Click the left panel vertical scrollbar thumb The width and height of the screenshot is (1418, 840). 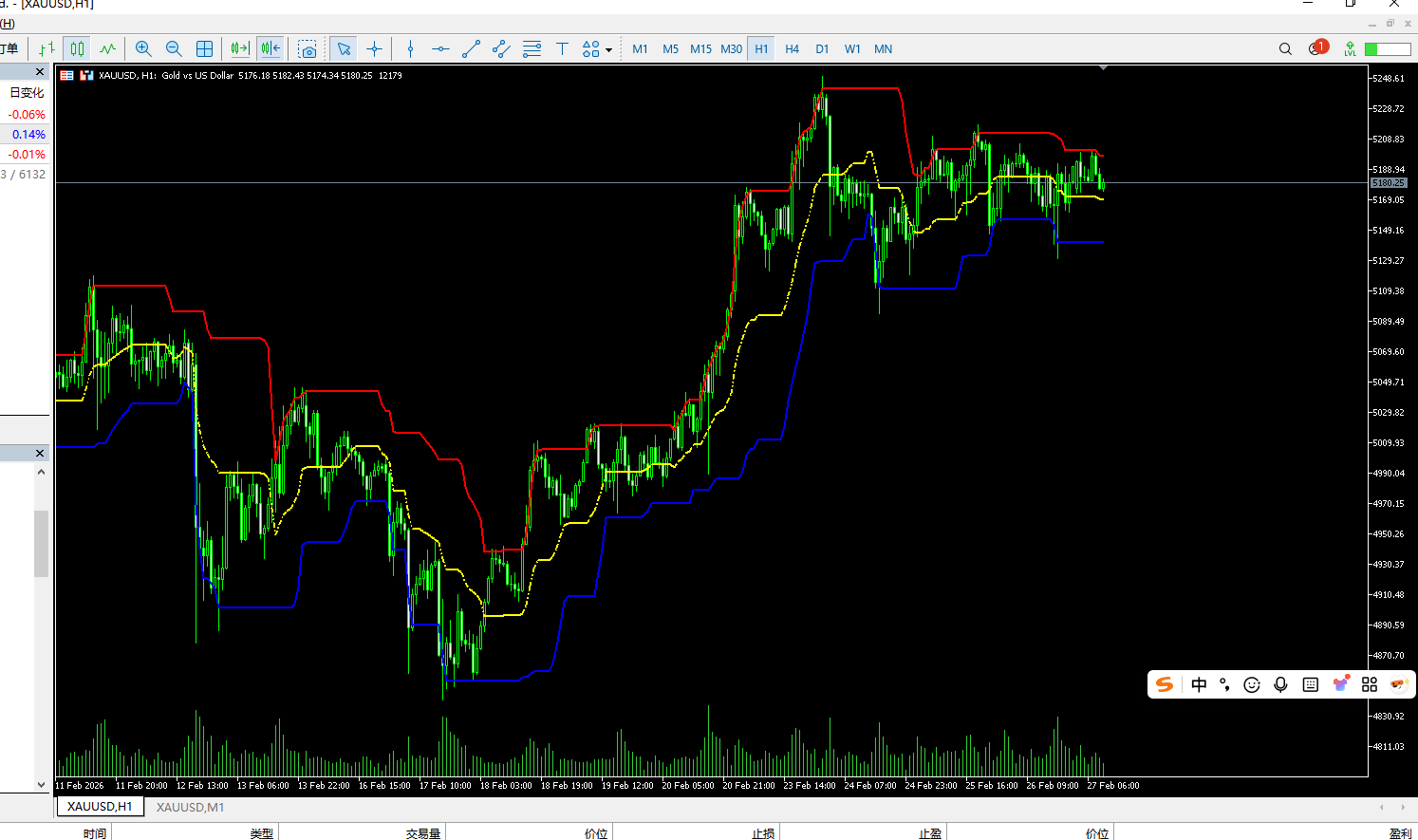tap(41, 543)
